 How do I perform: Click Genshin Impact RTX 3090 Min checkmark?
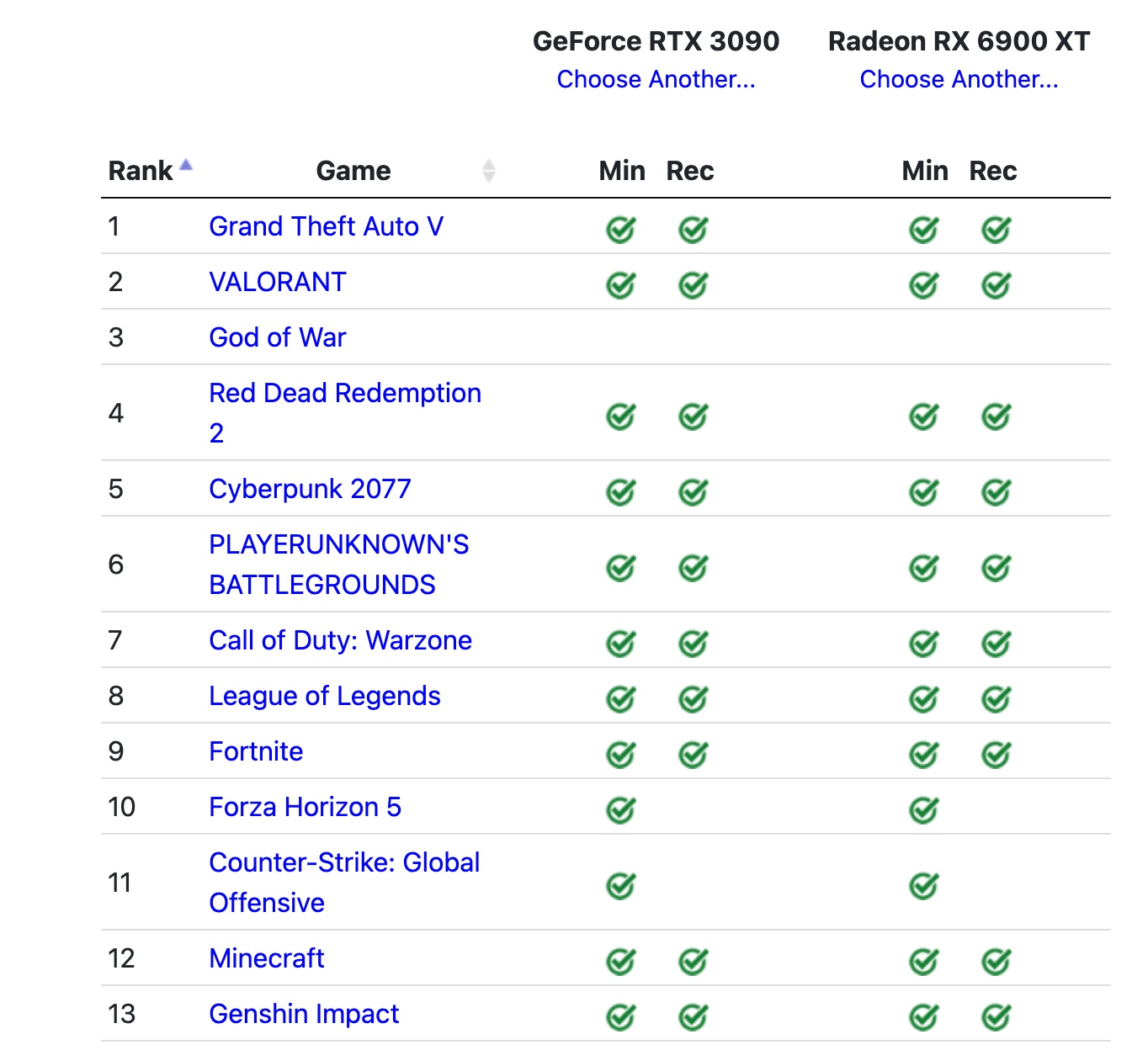621,1016
